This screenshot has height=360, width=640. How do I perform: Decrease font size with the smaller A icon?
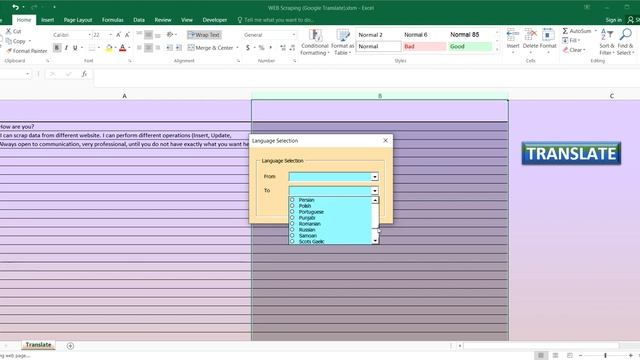pyautogui.click(x=127, y=35)
